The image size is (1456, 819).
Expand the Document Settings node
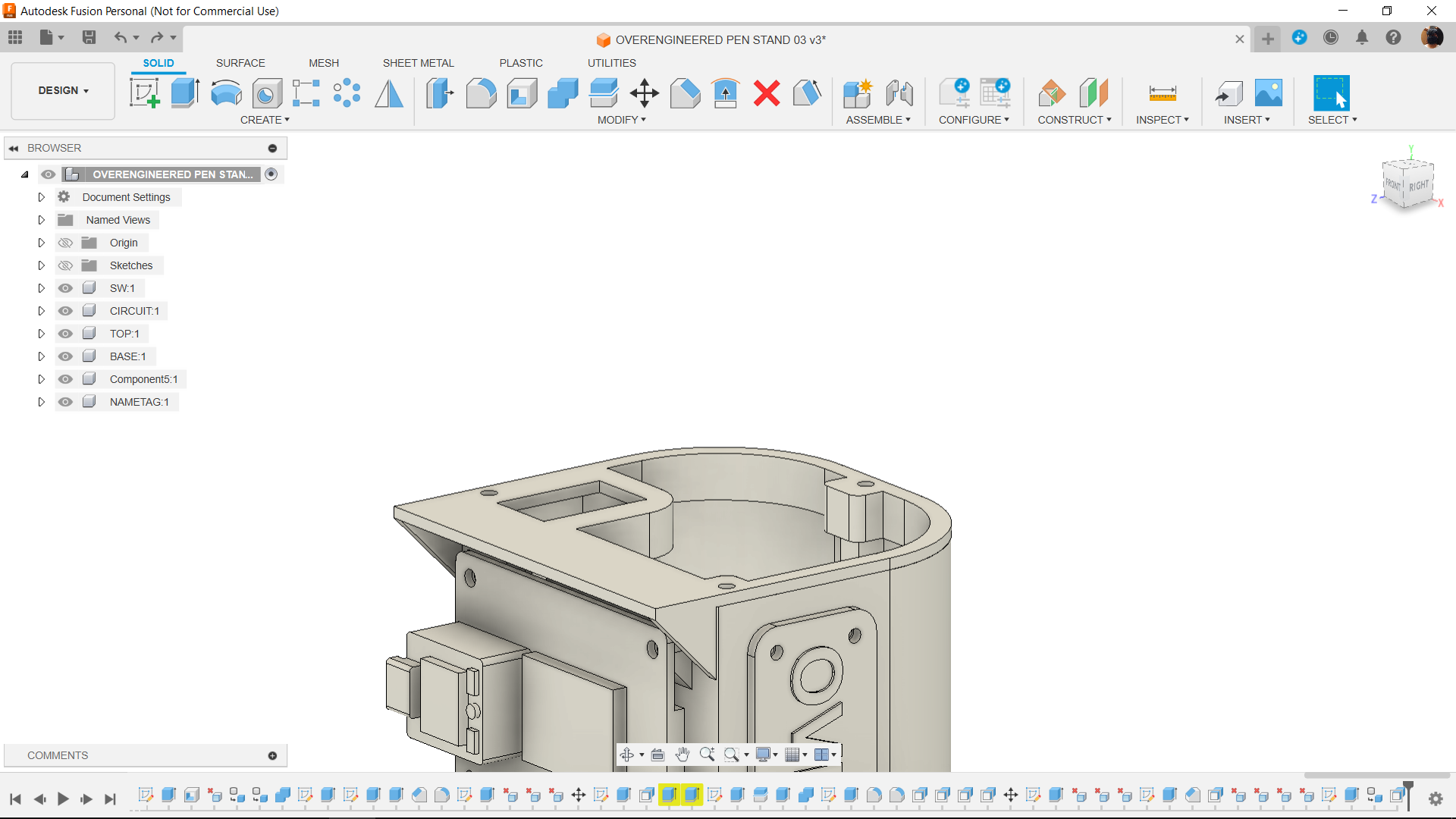pos(42,197)
